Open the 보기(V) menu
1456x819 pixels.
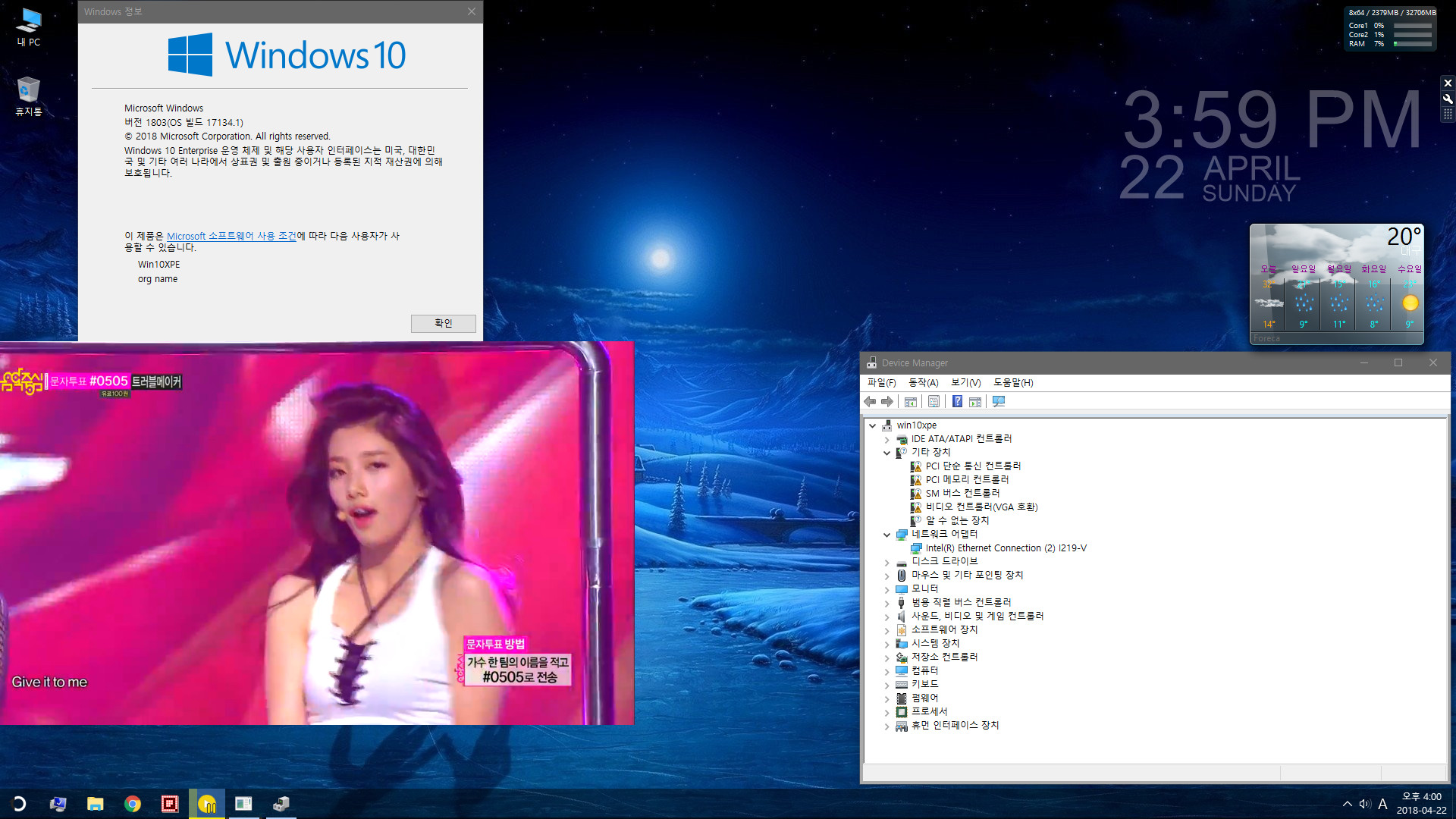click(x=966, y=383)
